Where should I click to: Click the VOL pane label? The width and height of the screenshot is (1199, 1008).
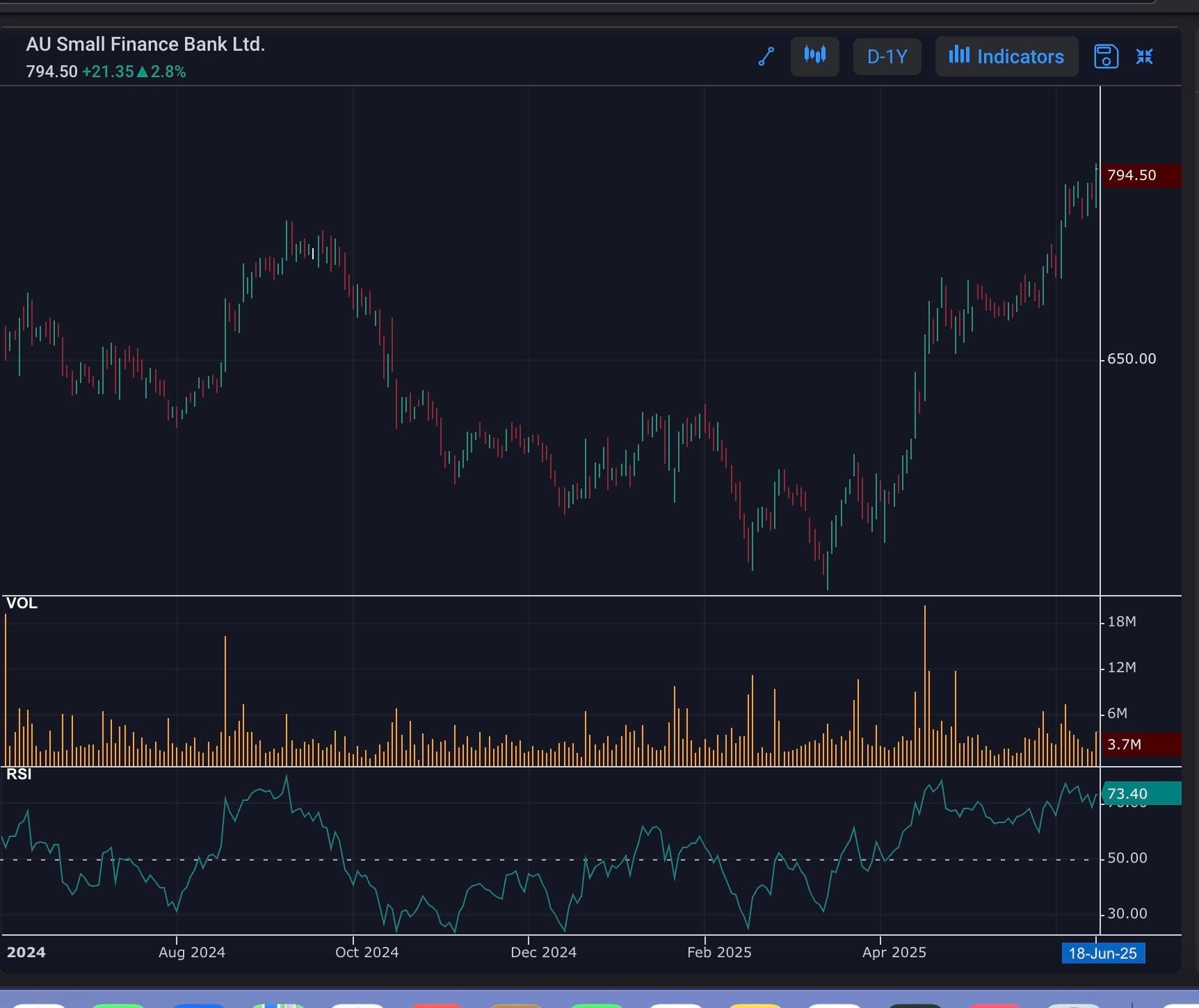tap(22, 603)
